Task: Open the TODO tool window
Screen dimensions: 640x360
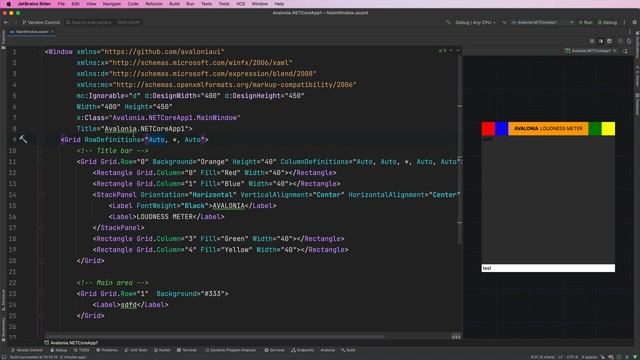Action: pyautogui.click(x=81, y=350)
